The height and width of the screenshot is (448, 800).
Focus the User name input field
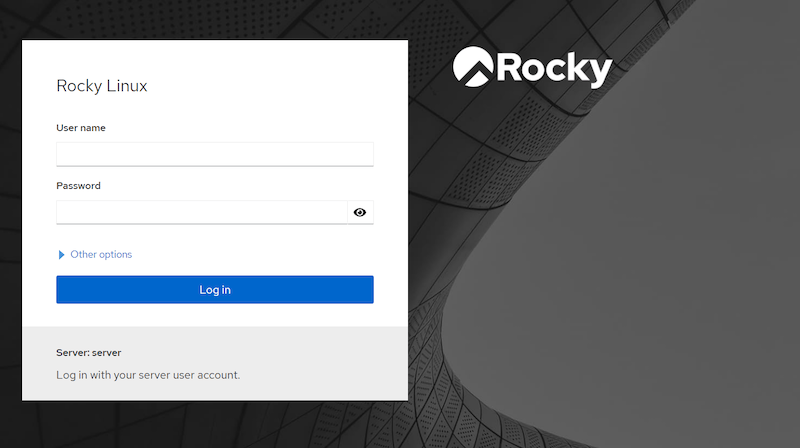coord(215,154)
